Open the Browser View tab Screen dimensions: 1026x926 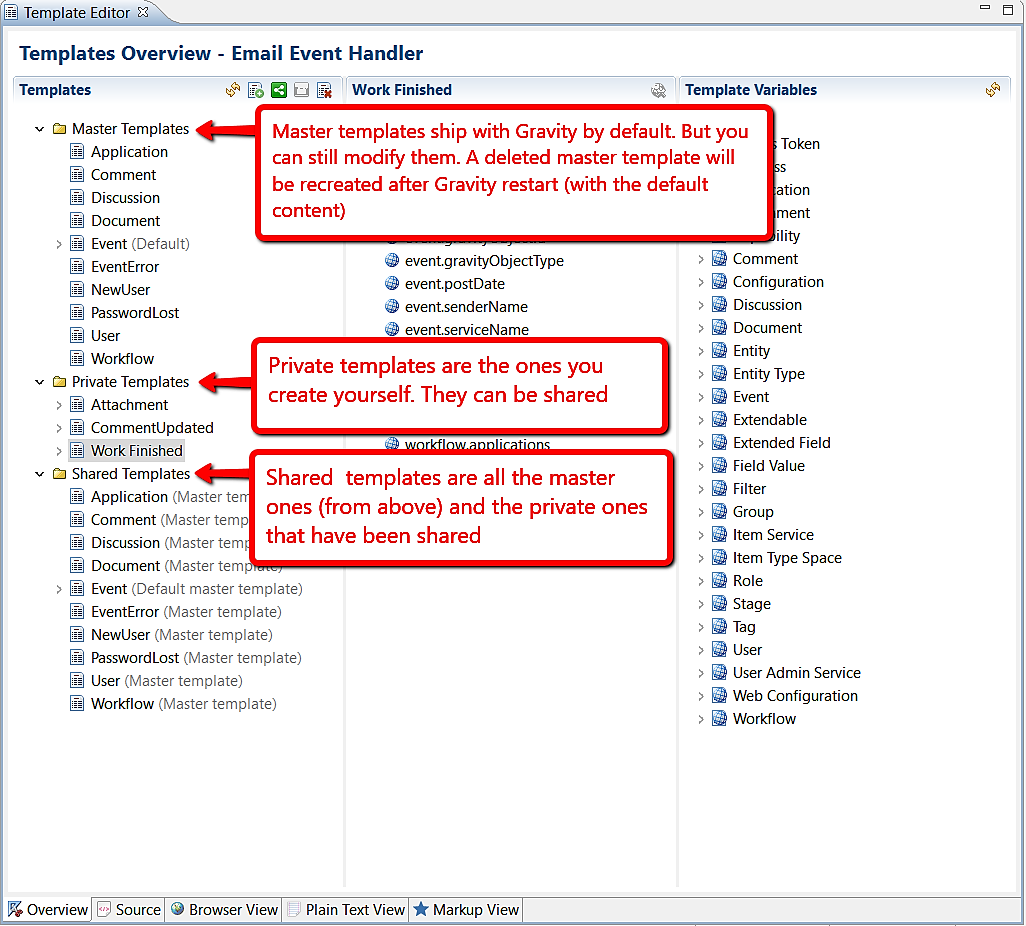(223, 909)
